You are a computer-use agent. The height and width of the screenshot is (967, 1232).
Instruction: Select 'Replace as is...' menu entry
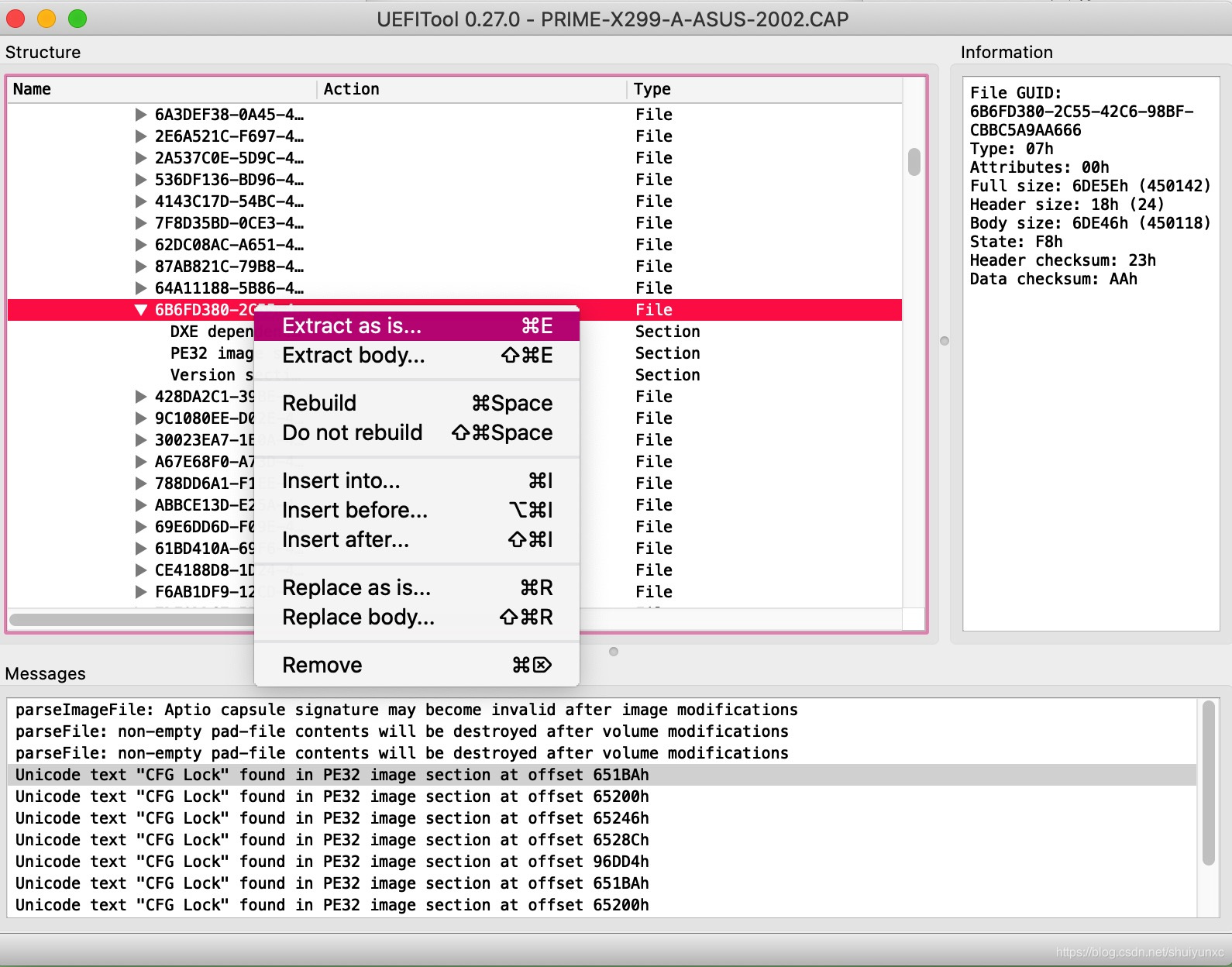click(x=417, y=588)
